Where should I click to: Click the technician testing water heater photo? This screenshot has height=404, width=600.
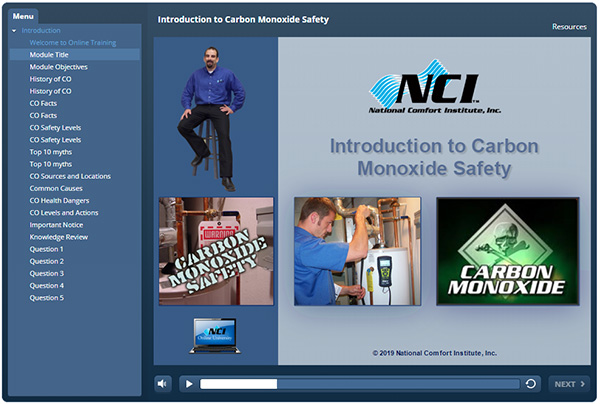(357, 251)
